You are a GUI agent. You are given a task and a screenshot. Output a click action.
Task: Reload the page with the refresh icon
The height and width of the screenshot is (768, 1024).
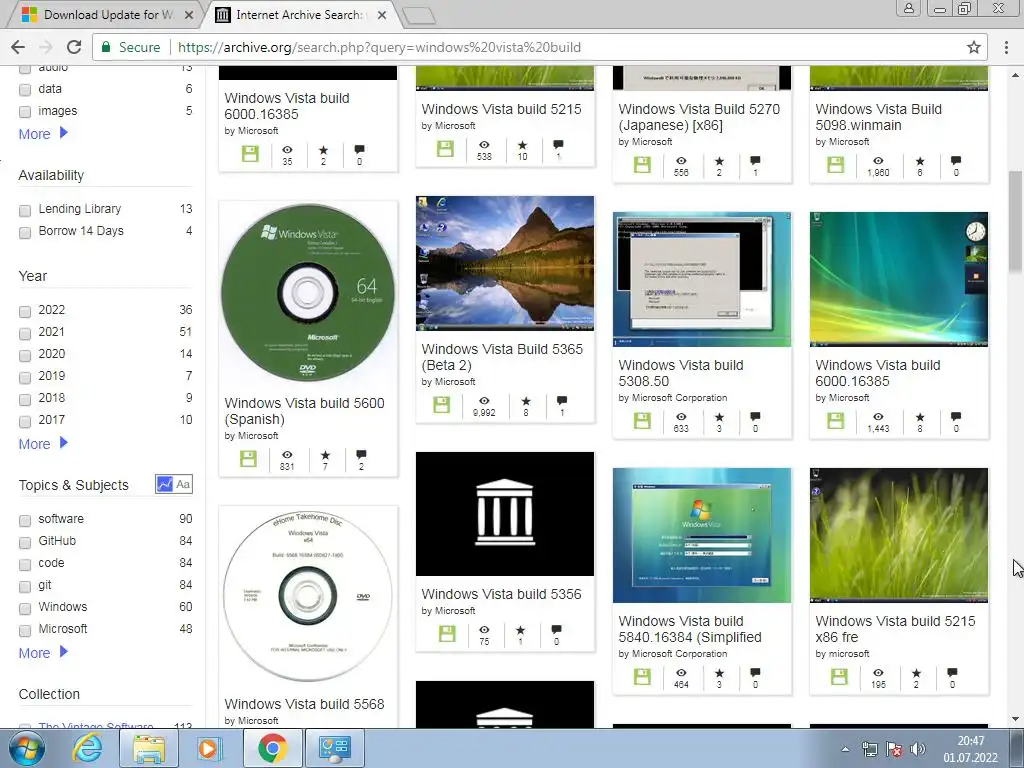pyautogui.click(x=74, y=47)
